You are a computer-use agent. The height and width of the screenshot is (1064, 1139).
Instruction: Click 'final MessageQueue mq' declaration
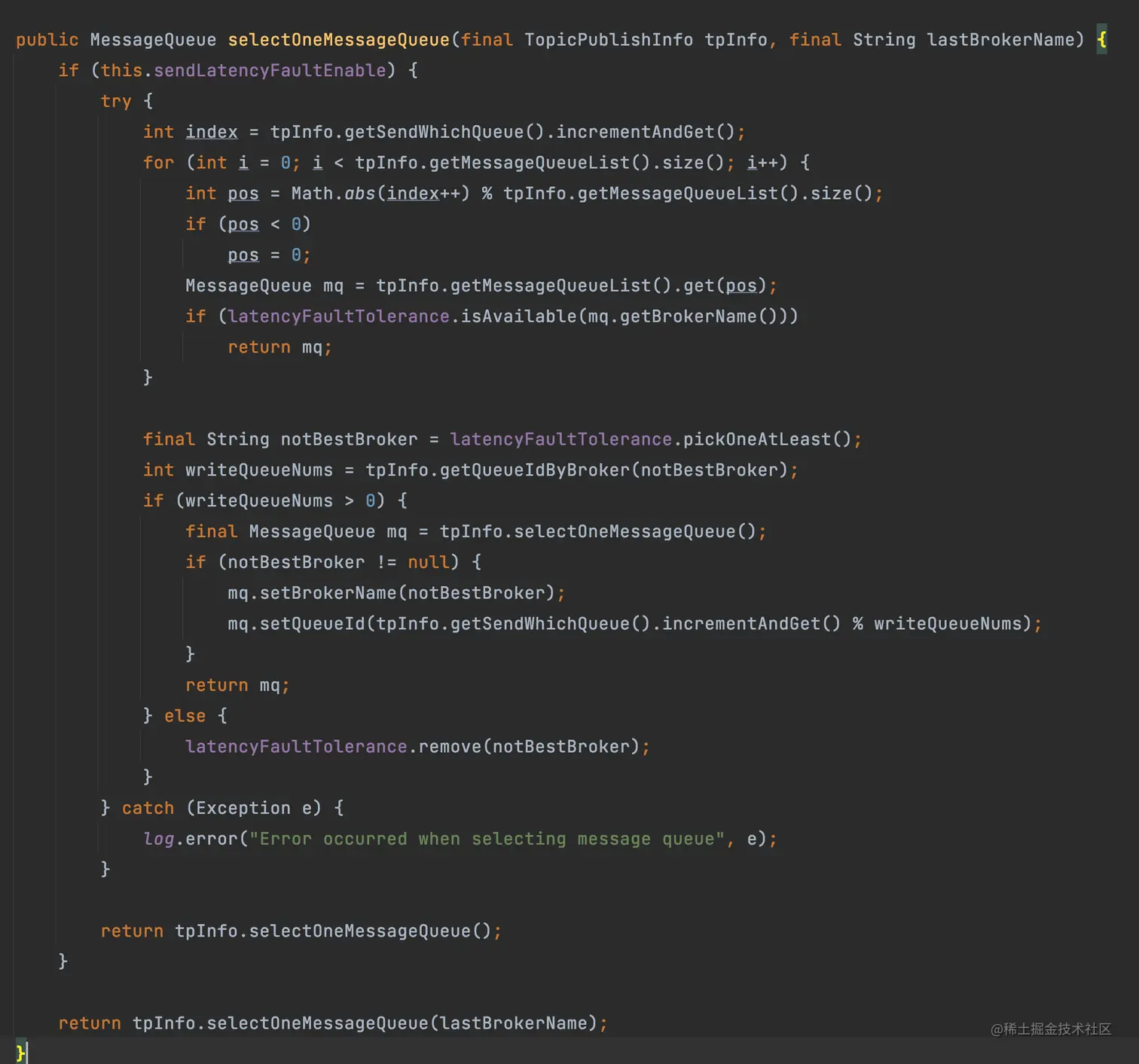click(x=296, y=532)
